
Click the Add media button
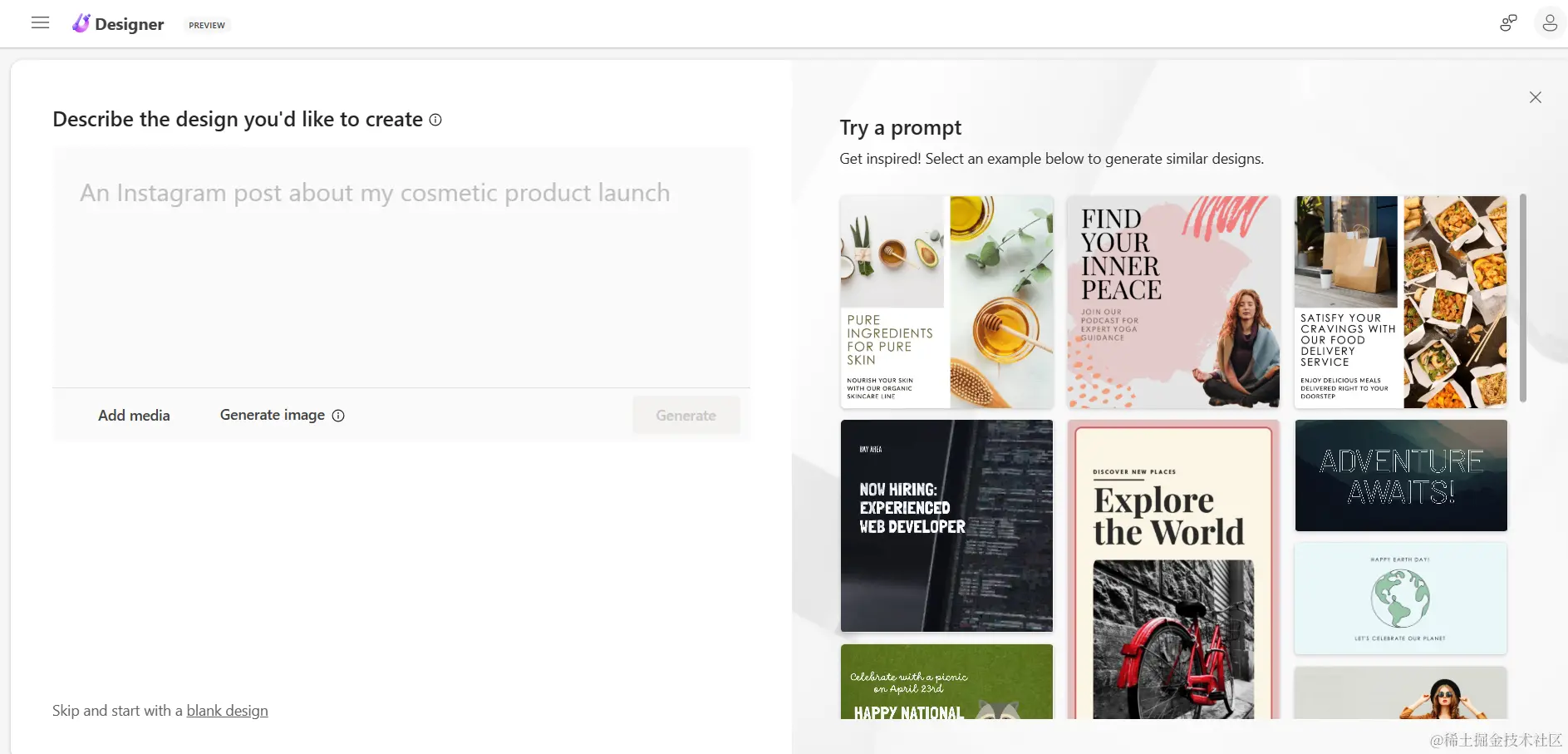point(134,416)
